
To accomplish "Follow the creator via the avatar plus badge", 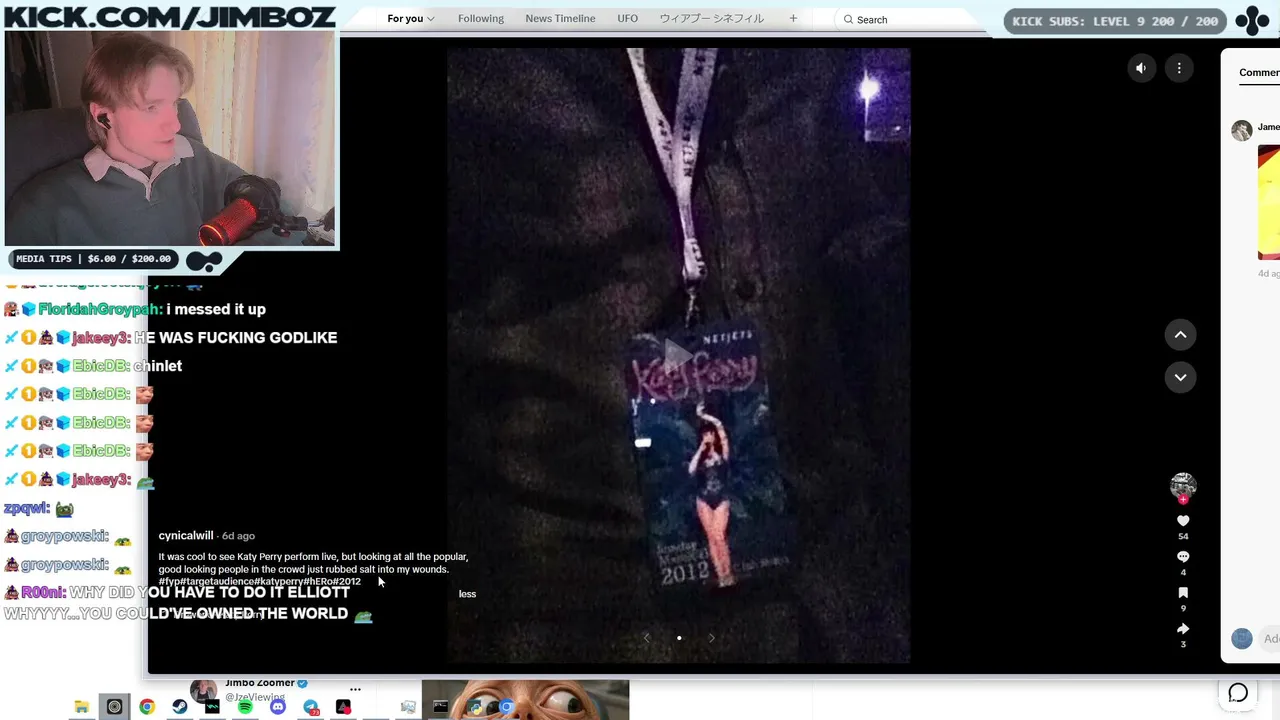I will click(1183, 499).
